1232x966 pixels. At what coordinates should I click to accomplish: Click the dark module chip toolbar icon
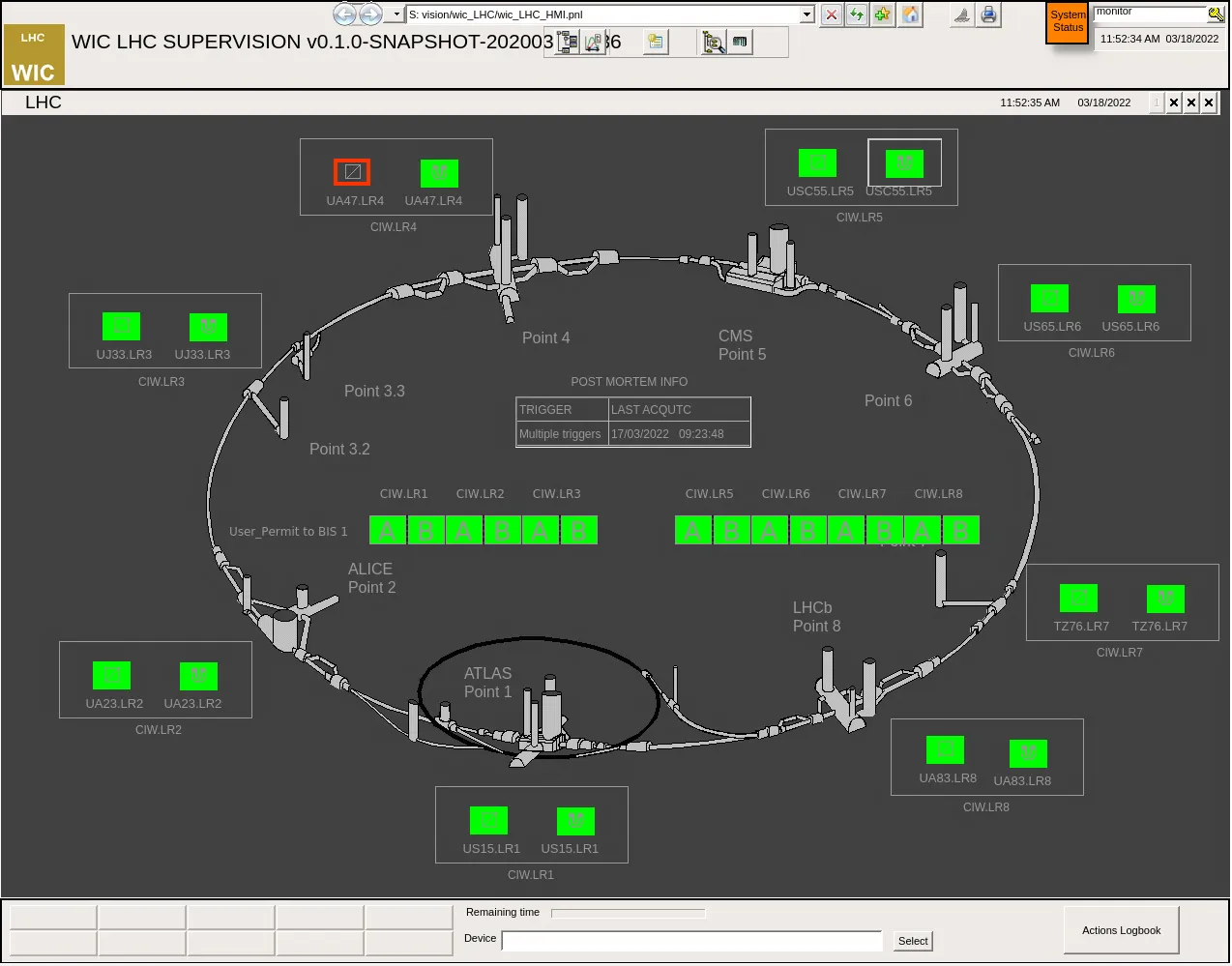[x=740, y=42]
